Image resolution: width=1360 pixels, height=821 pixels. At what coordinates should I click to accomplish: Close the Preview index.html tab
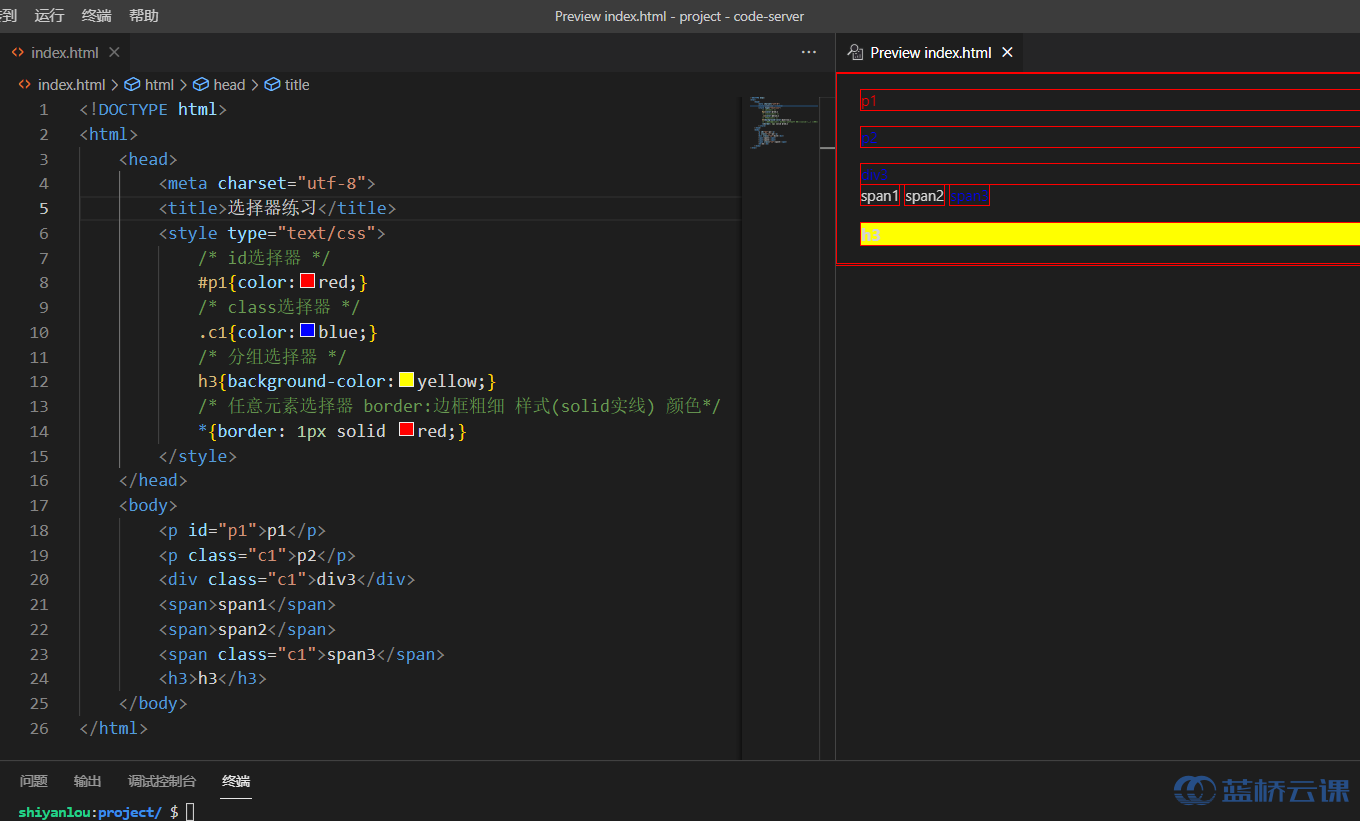click(1007, 52)
